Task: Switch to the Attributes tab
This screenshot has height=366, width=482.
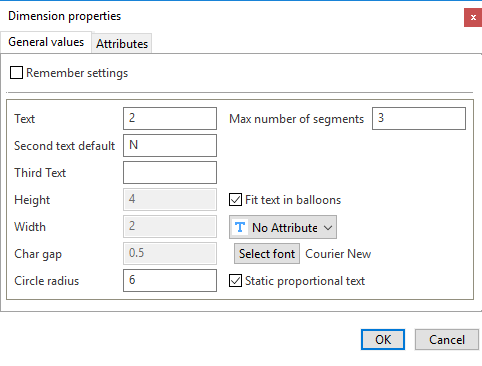Action: [122, 44]
